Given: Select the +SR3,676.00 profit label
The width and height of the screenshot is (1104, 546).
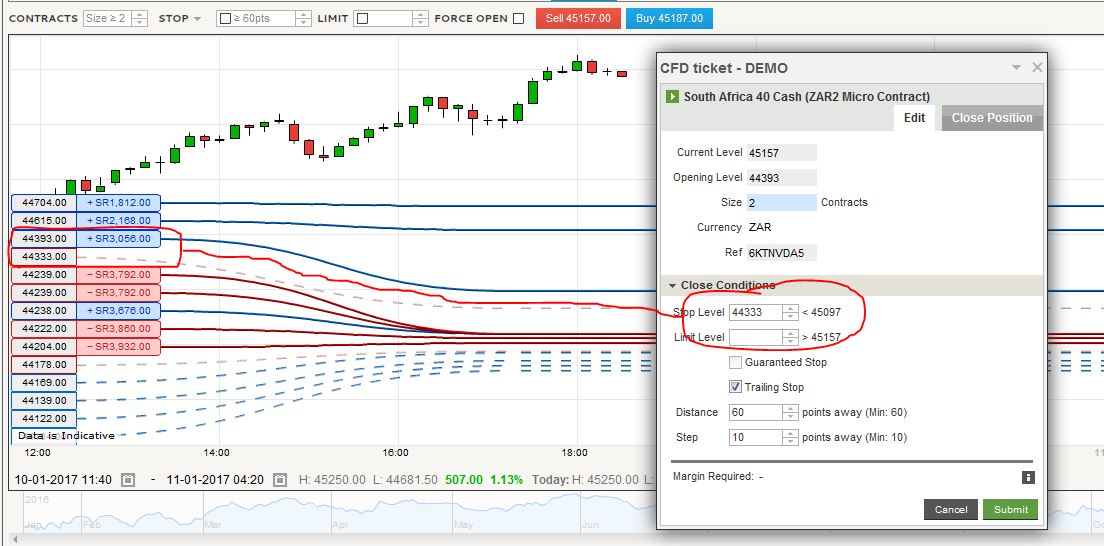Looking at the screenshot, I should pyautogui.click(x=118, y=311).
